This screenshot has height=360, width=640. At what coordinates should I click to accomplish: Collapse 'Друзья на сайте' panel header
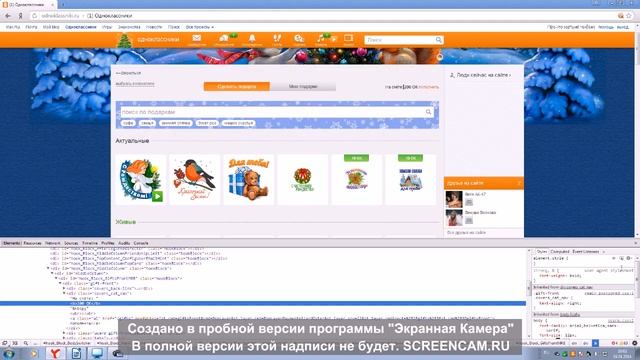pos(484,183)
